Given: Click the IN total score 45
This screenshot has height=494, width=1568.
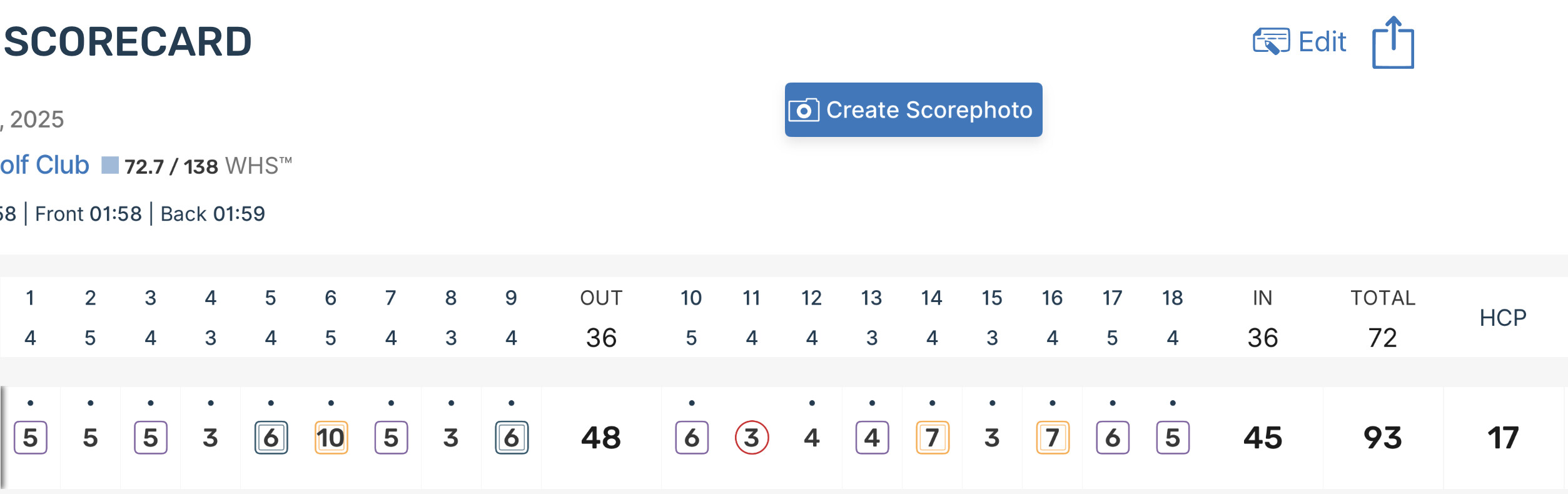Looking at the screenshot, I should [x=1262, y=438].
